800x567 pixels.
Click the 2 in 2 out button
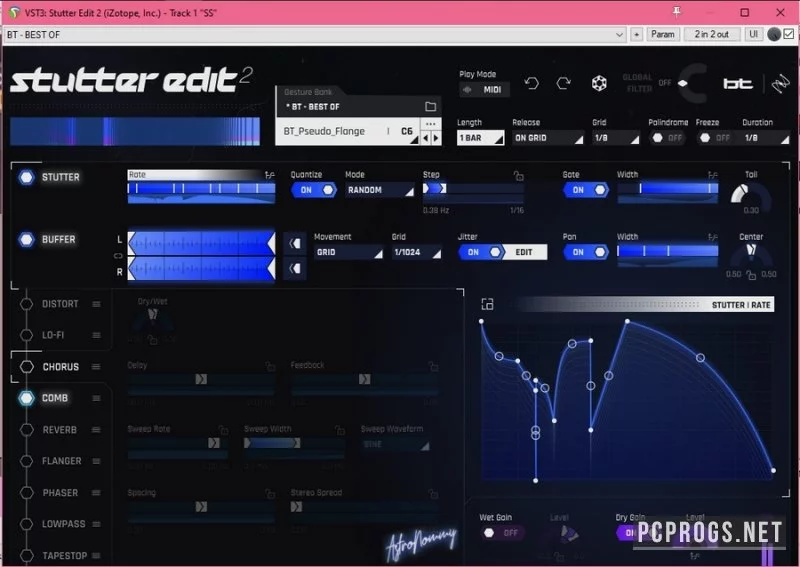coord(711,34)
